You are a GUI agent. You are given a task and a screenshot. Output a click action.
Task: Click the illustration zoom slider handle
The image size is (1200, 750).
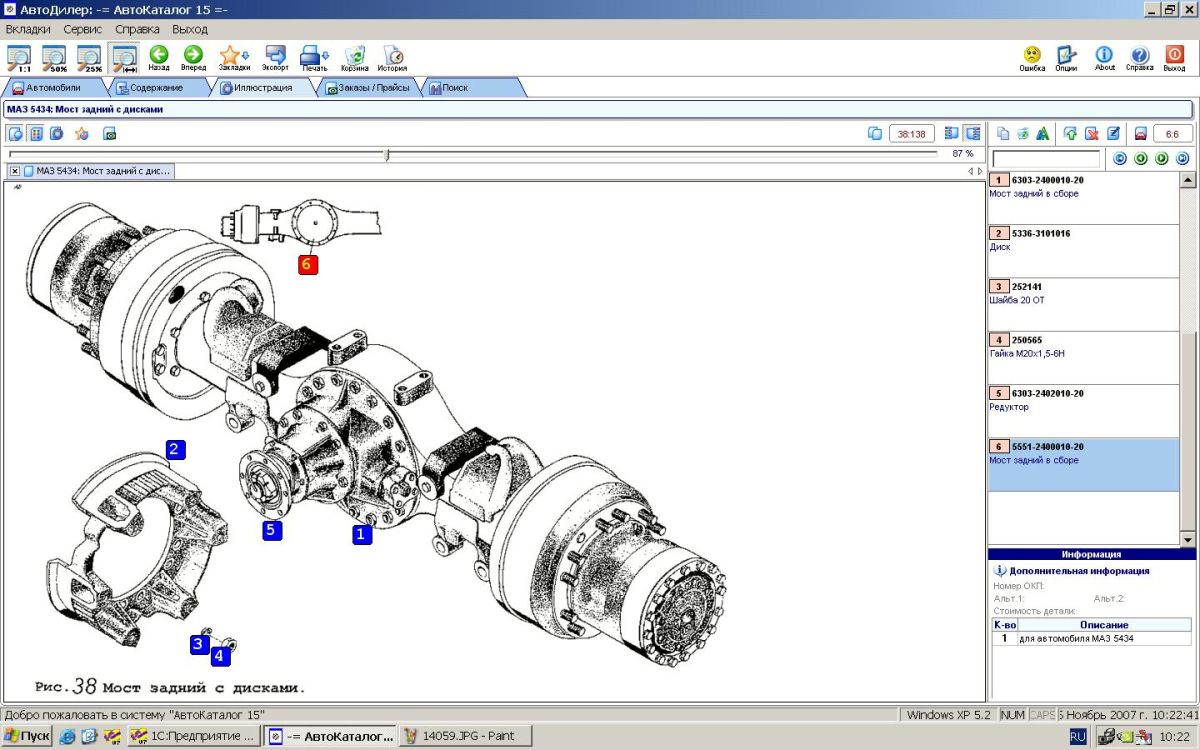click(x=387, y=154)
